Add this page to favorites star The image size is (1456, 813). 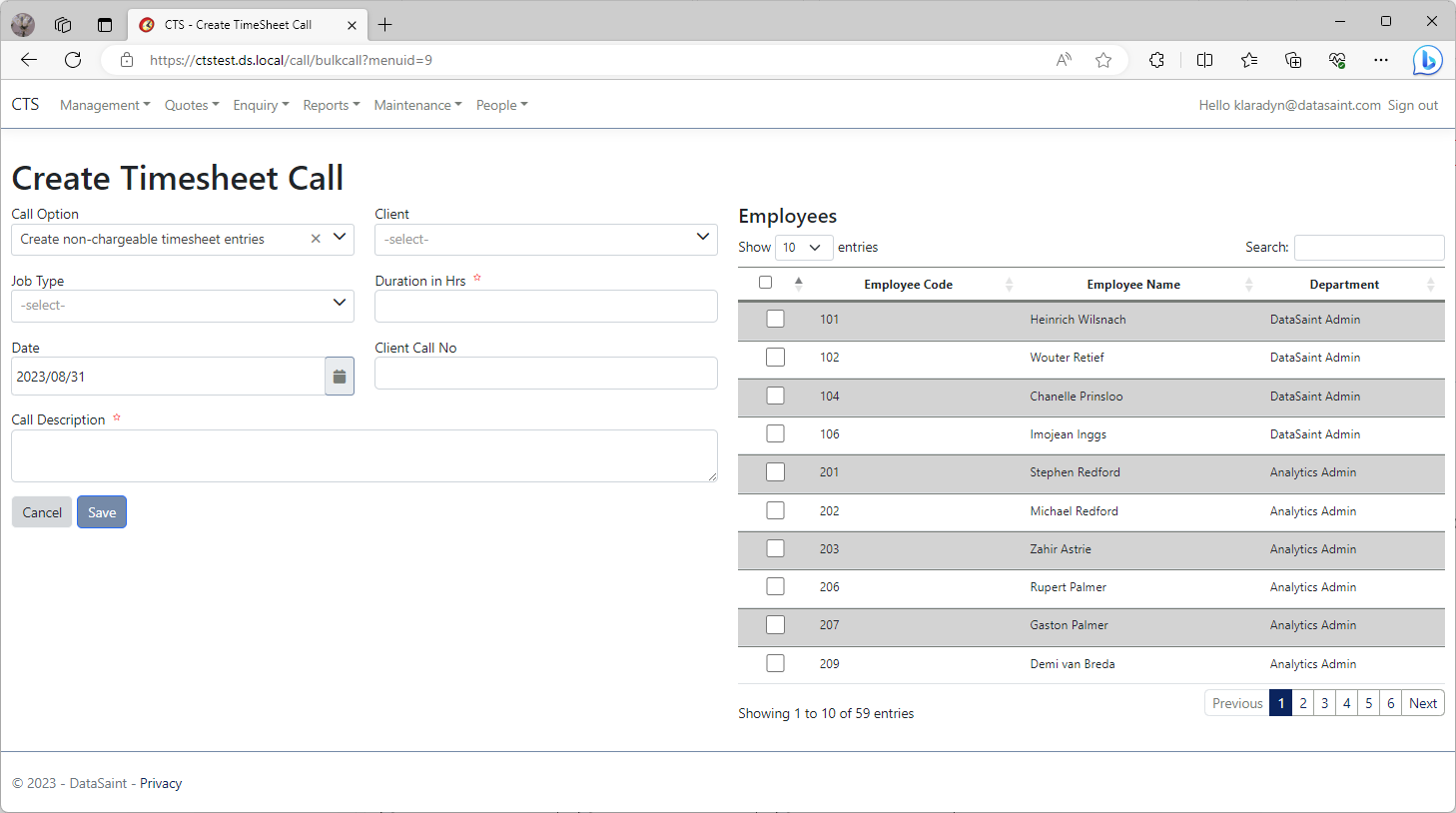click(x=1103, y=60)
